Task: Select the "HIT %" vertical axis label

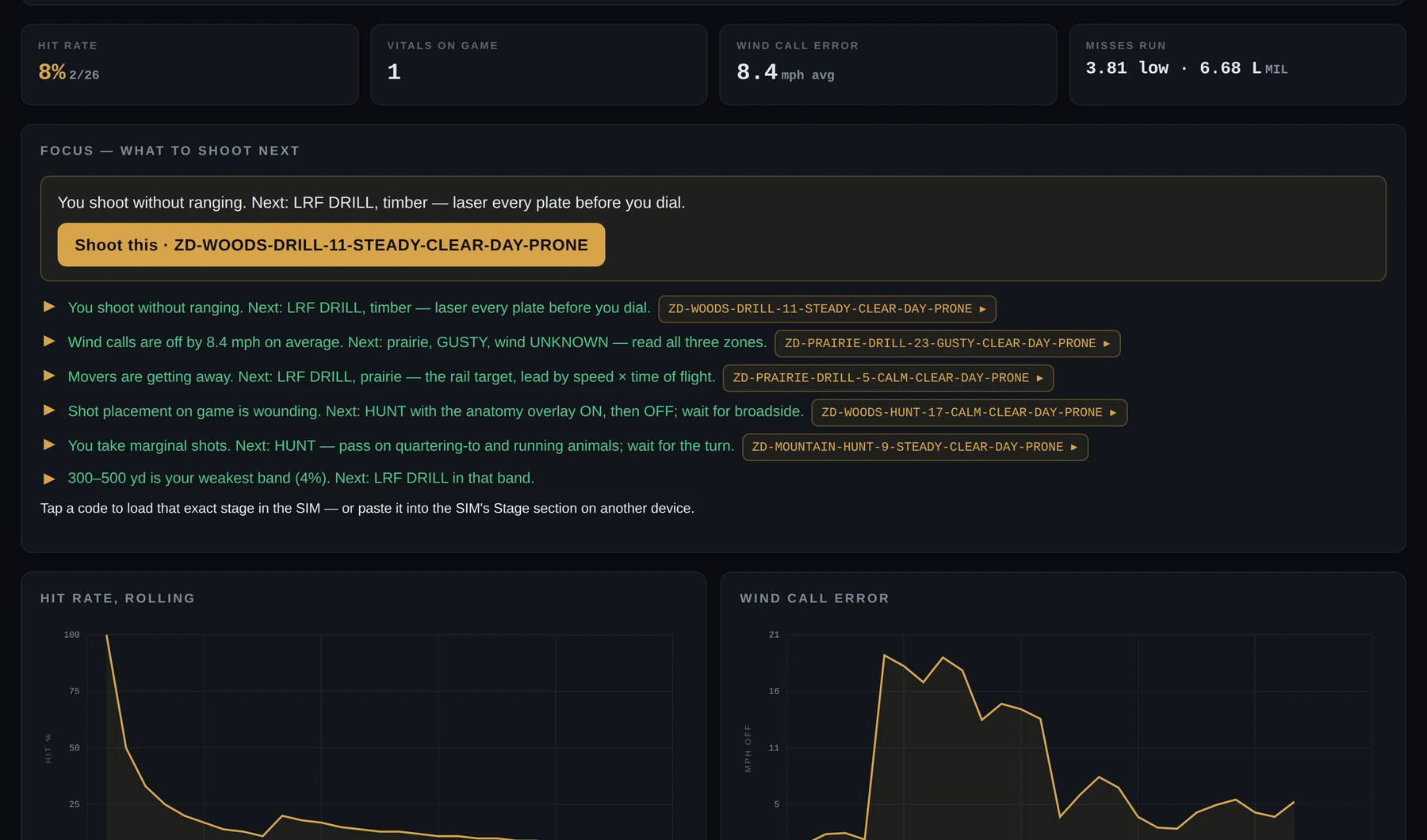Action: pyautogui.click(x=48, y=748)
